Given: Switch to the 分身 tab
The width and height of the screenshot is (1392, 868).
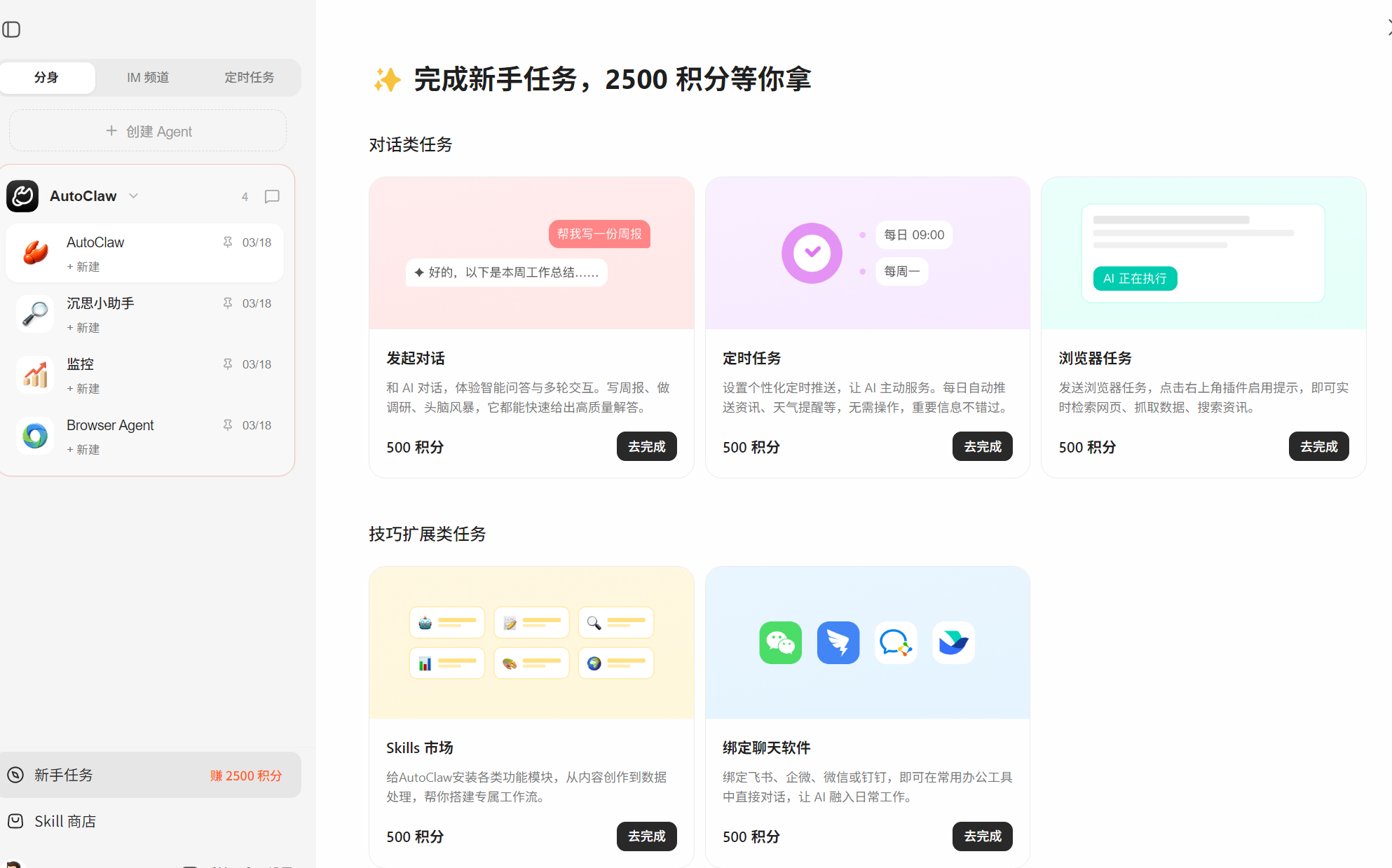Looking at the screenshot, I should 47,77.
